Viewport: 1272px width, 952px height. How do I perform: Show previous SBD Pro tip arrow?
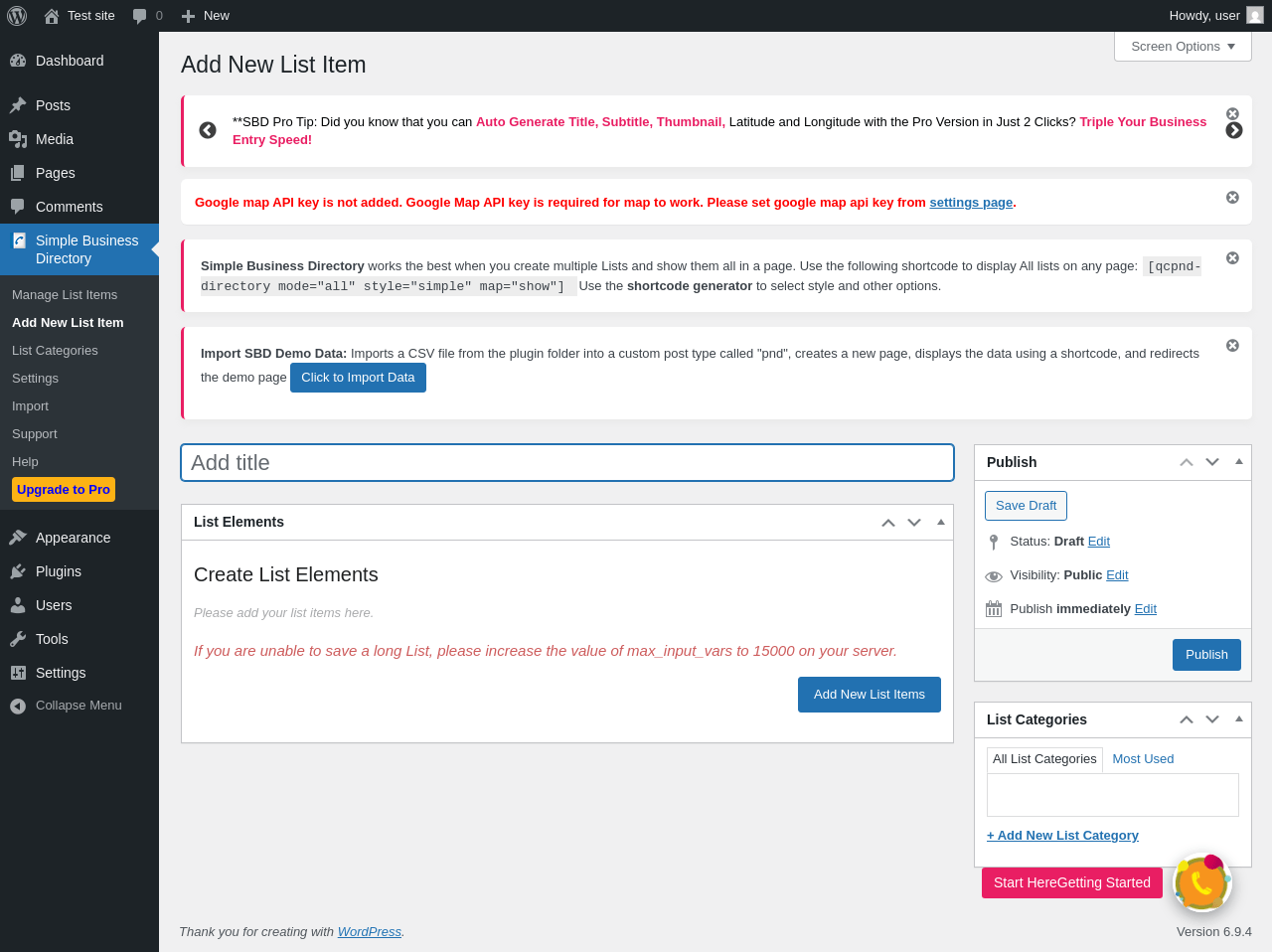pyautogui.click(x=208, y=130)
